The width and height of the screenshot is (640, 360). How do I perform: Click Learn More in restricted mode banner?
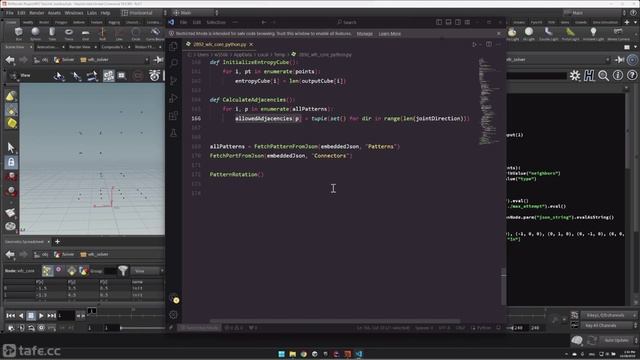[x=389, y=34]
